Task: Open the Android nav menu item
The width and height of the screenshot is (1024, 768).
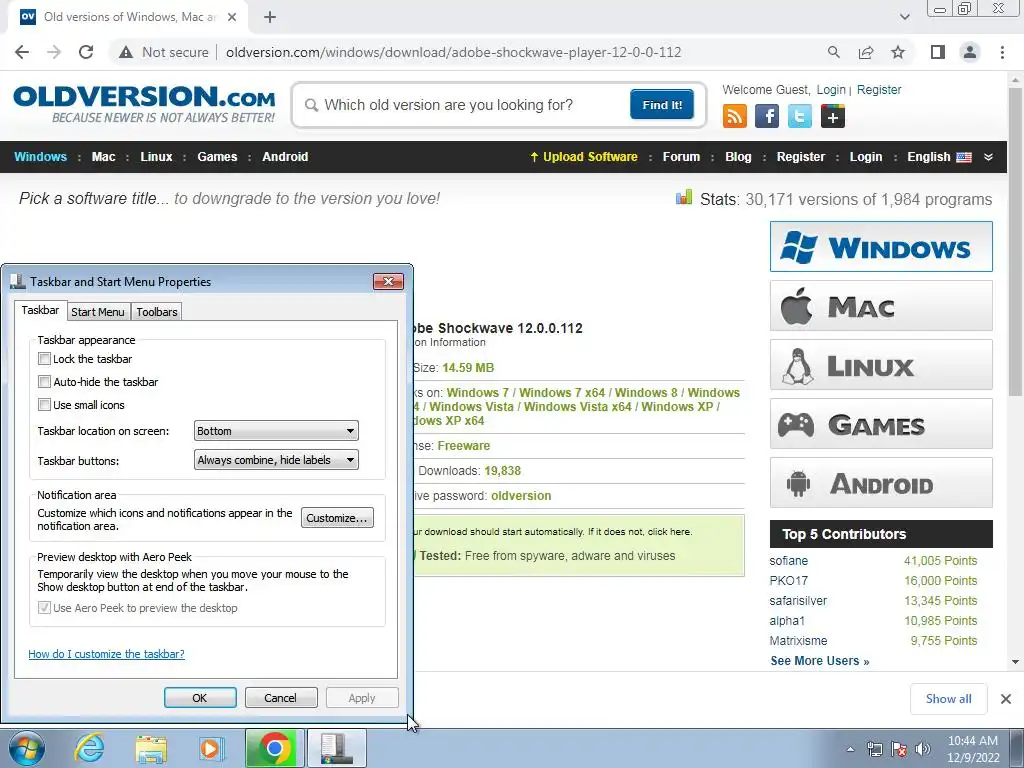Action: point(285,157)
